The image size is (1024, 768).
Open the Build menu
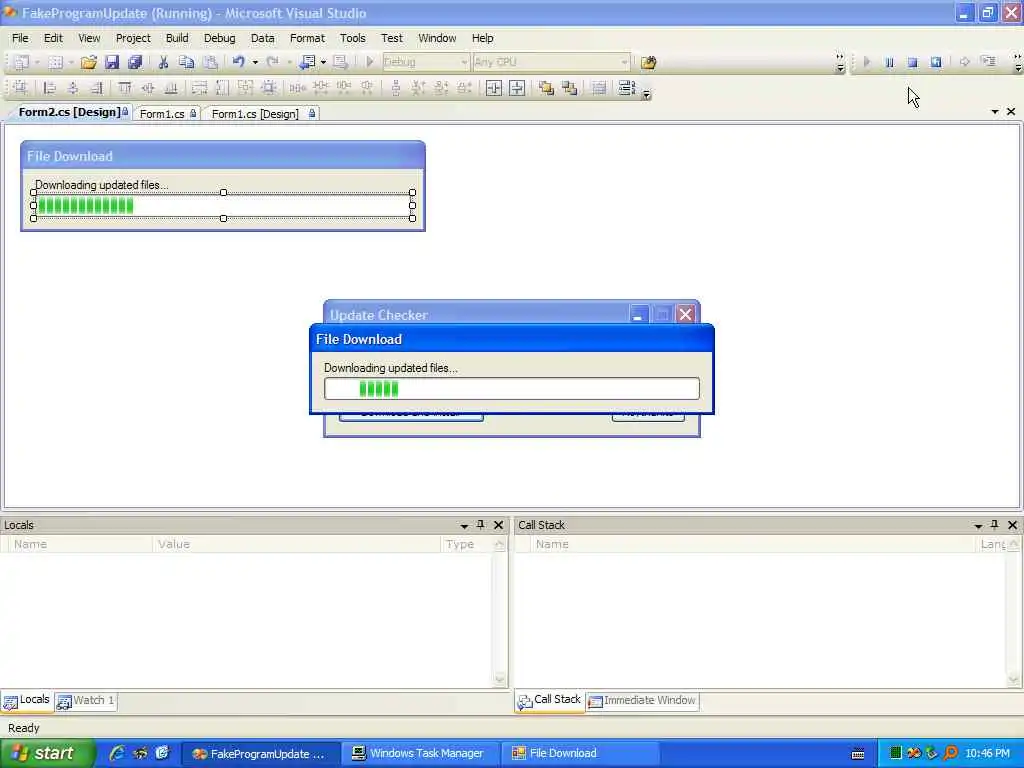(x=177, y=38)
